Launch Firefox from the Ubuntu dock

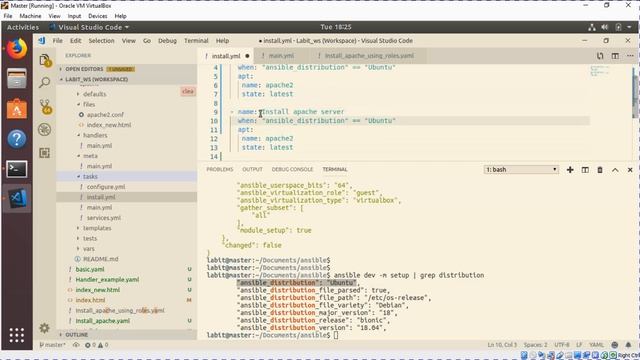17,48
